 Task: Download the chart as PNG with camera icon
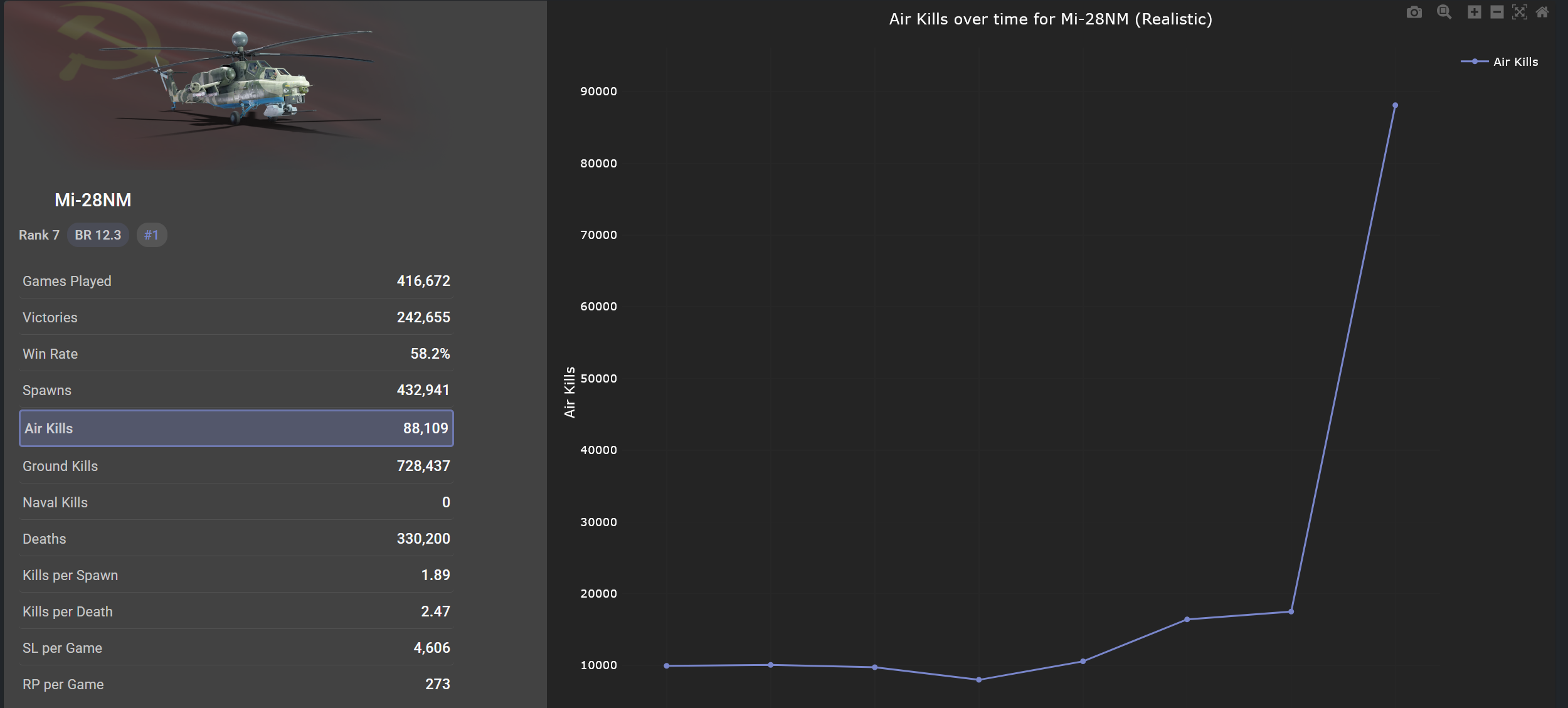coord(1414,12)
